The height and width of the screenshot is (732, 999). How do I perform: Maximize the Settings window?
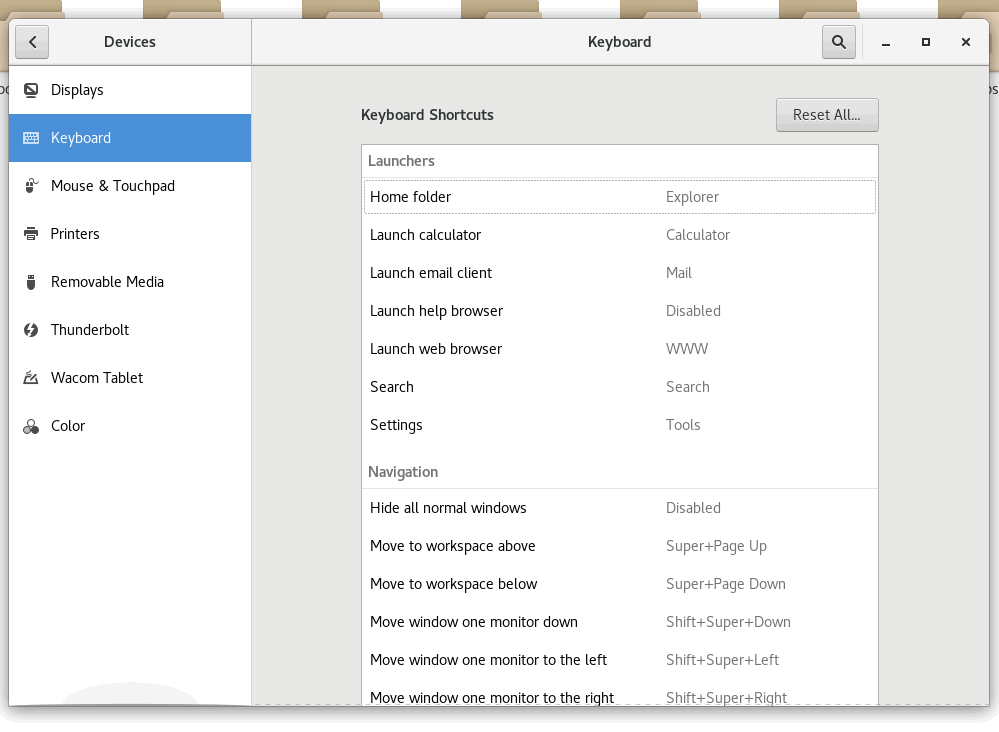pos(926,42)
